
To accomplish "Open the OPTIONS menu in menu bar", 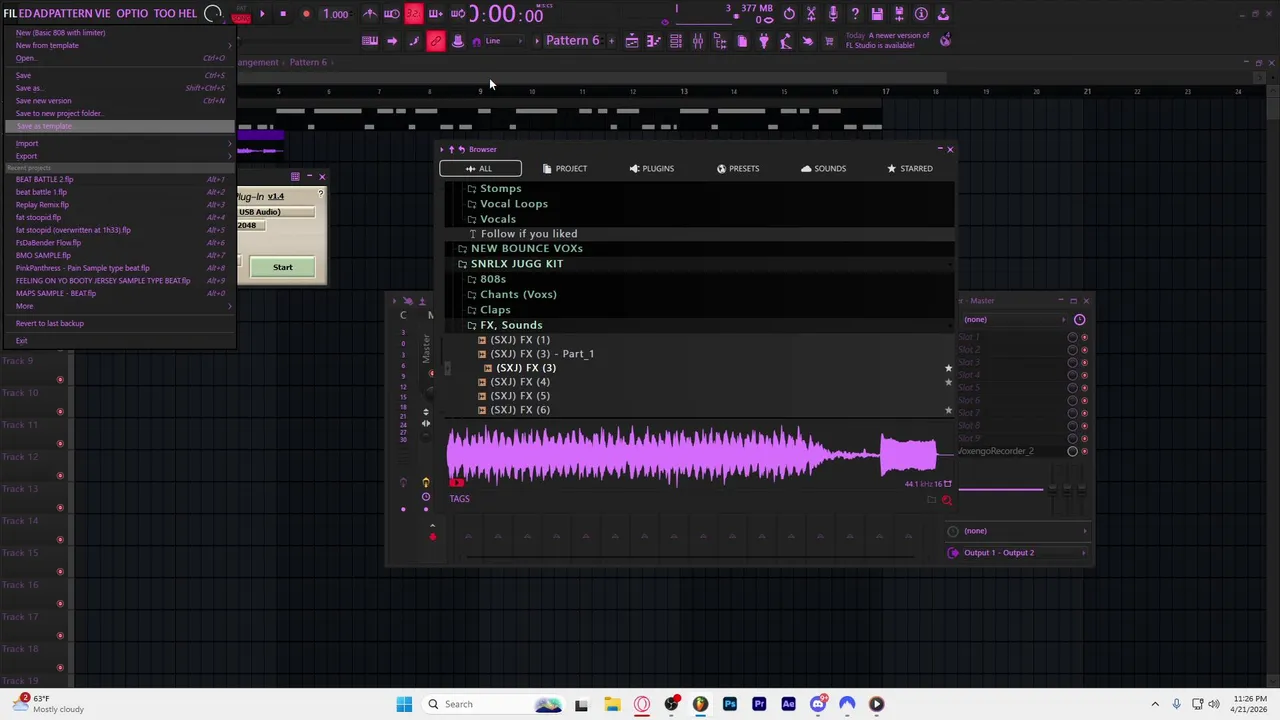I will (132, 14).
